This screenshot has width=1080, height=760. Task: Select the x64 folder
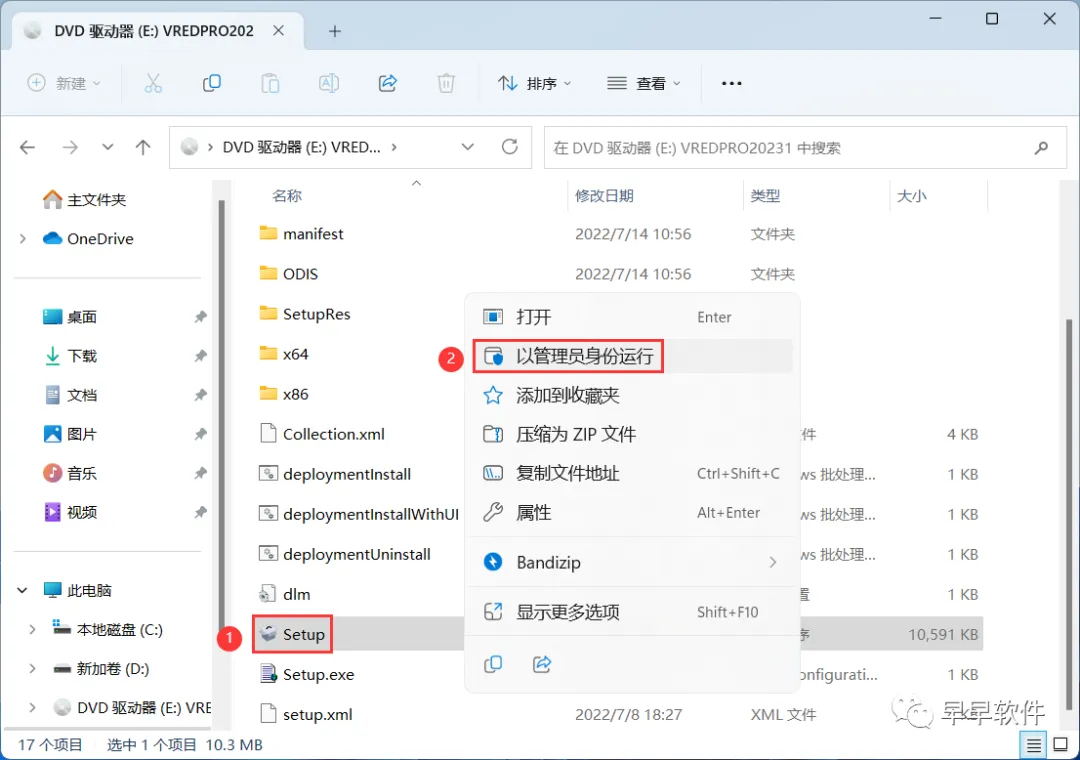tap(284, 353)
